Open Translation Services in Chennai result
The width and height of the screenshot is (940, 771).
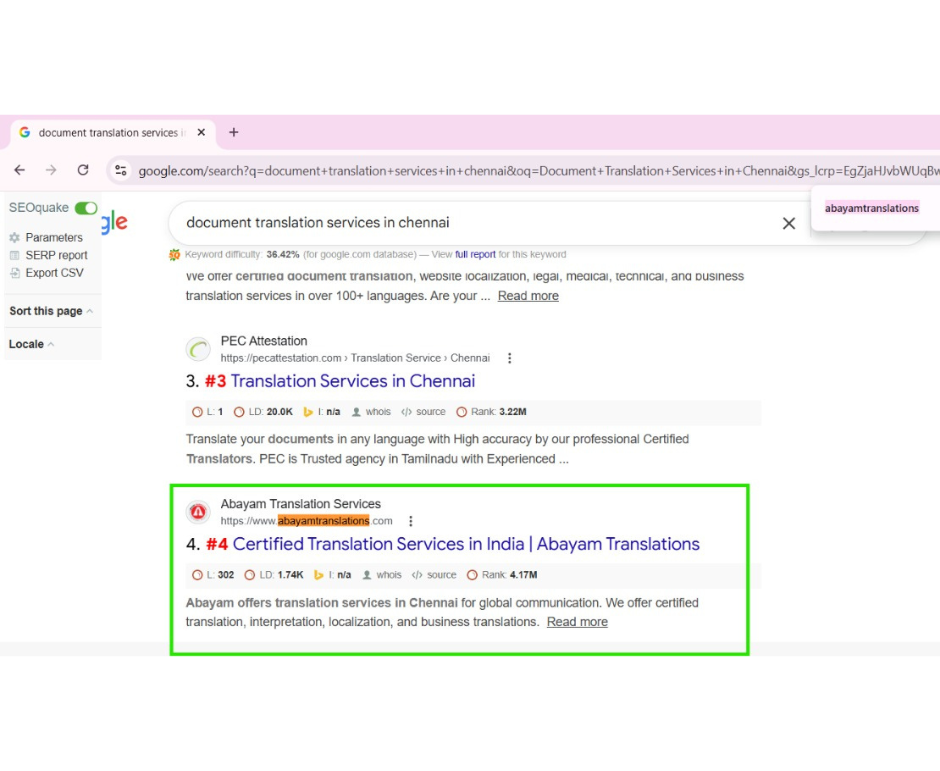point(352,381)
